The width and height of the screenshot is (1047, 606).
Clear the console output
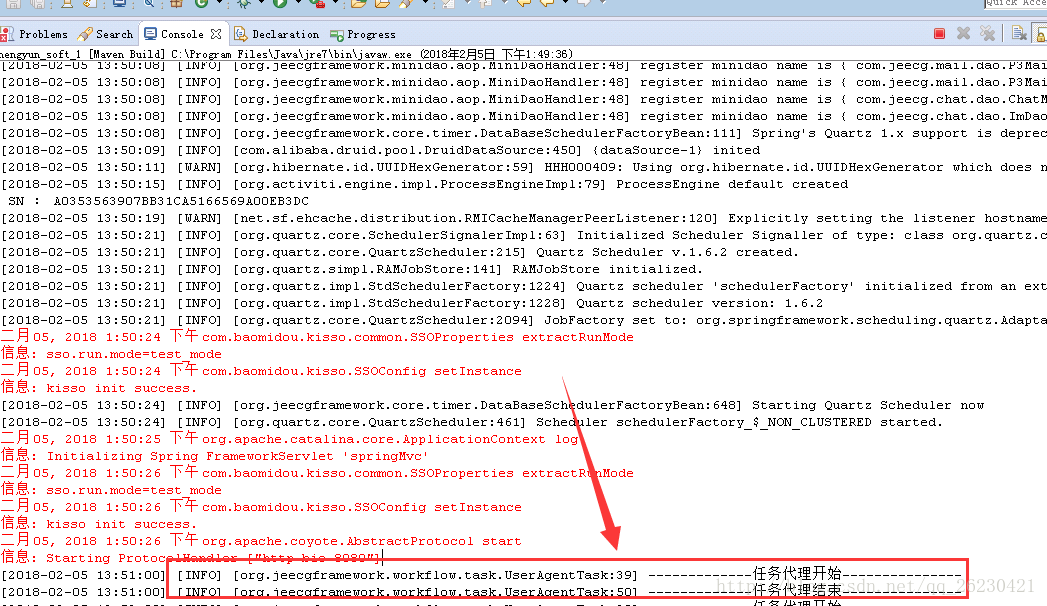pyautogui.click(x=1019, y=34)
